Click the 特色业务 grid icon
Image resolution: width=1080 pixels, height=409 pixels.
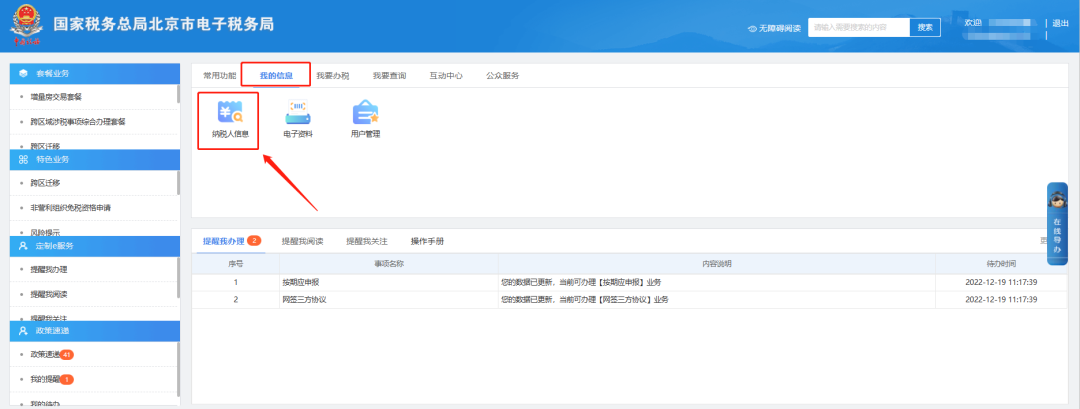click(x=24, y=159)
